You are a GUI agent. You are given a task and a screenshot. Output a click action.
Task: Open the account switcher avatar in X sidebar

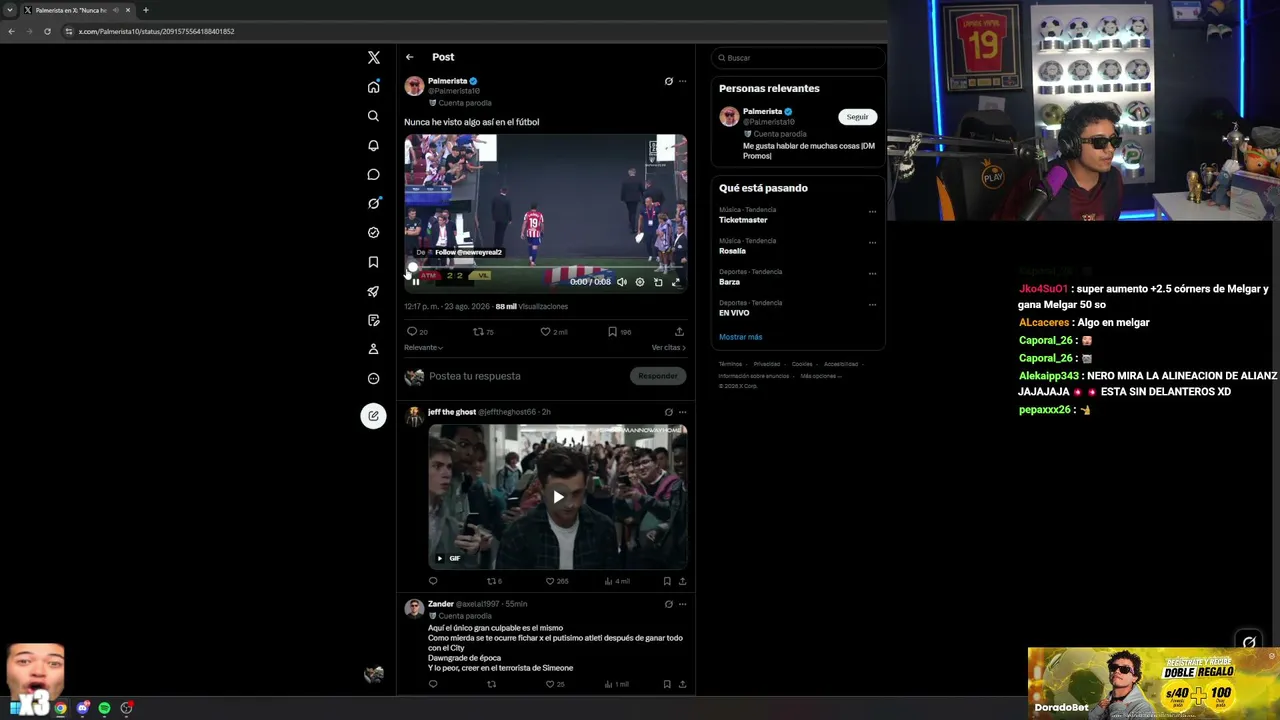(x=373, y=675)
